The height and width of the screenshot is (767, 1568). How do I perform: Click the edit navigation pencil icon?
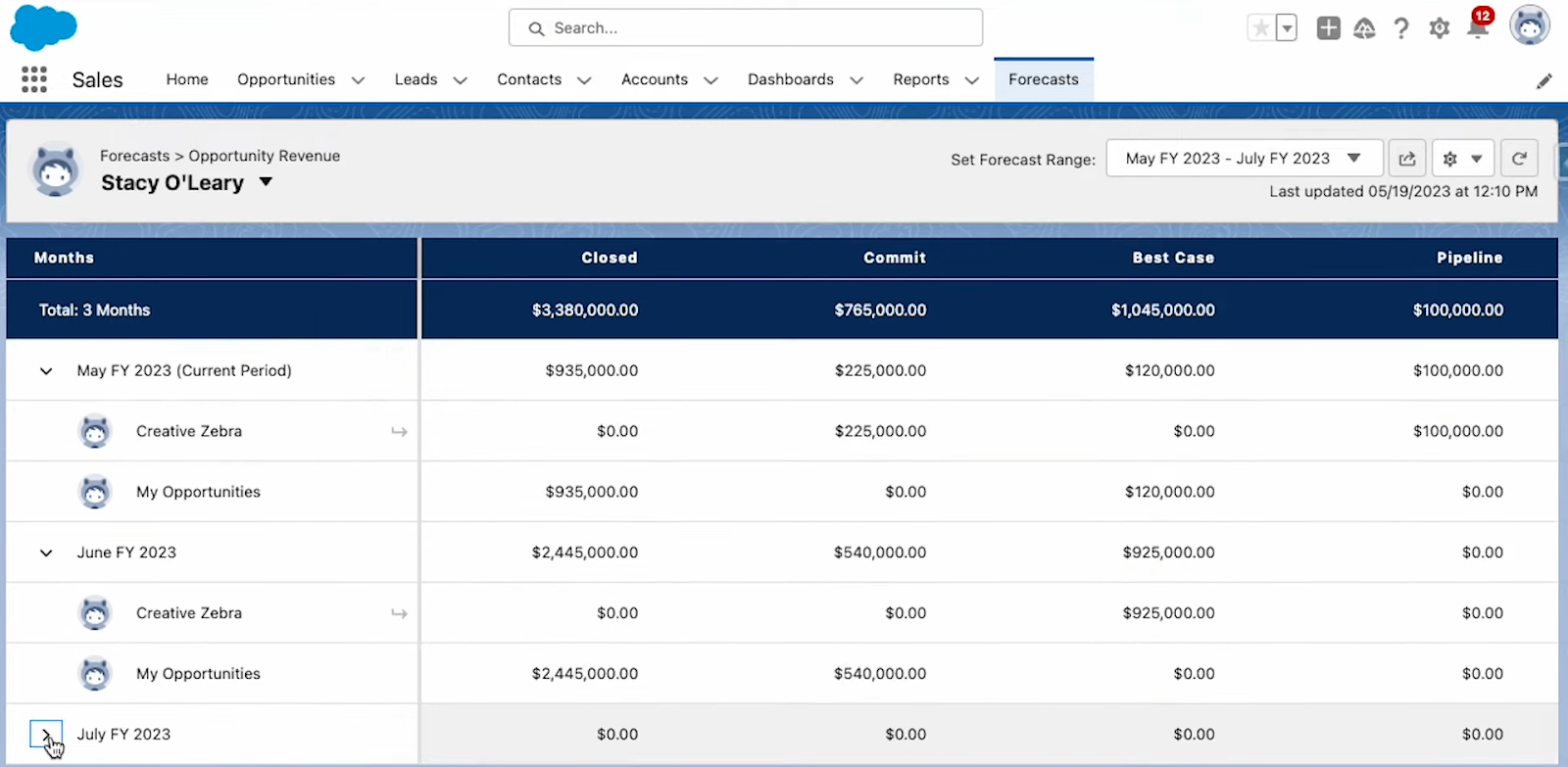(1543, 81)
